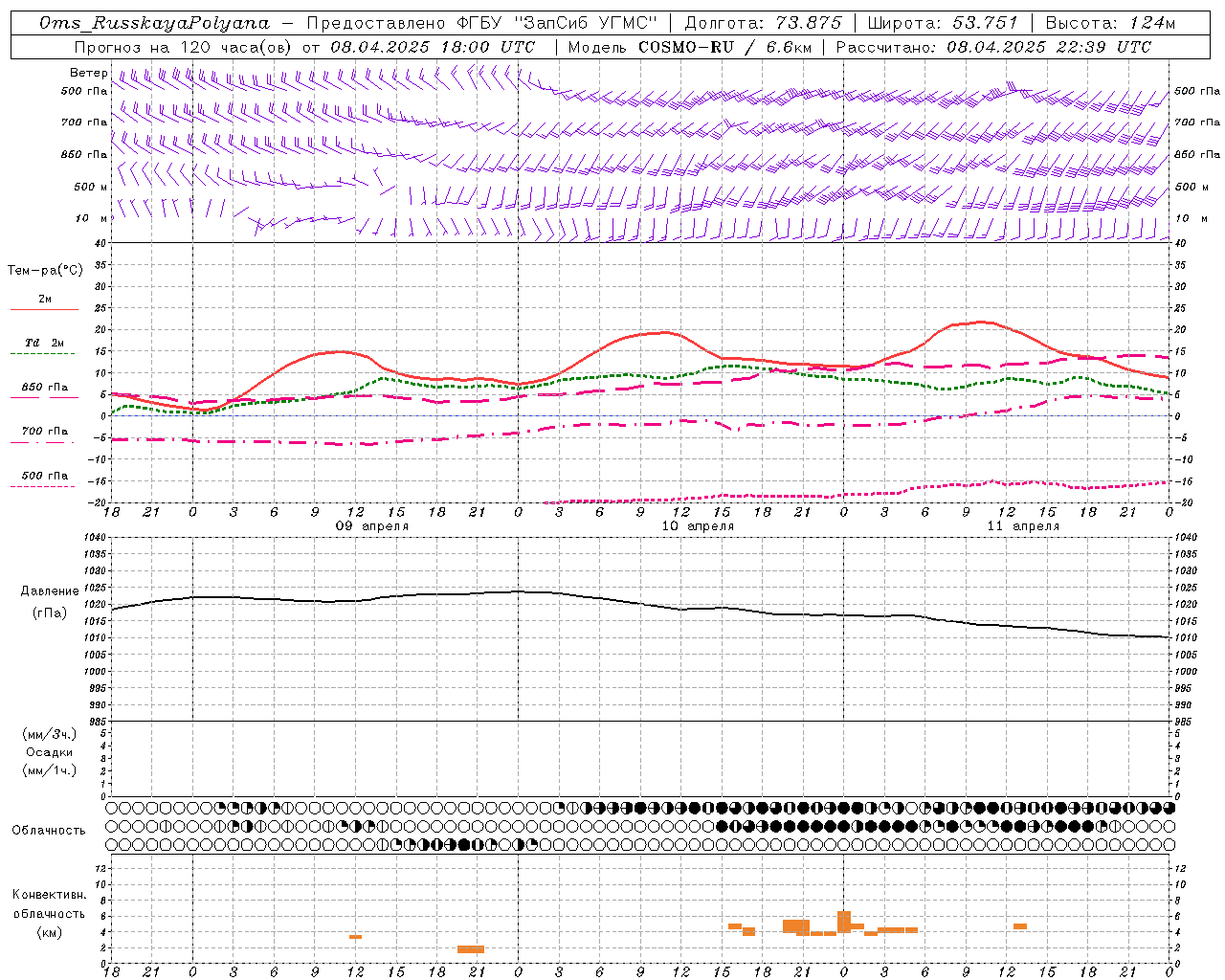The width and height of the screenshot is (1225, 980).
Task: Click the Давление pressure panel label
Action: point(50,591)
